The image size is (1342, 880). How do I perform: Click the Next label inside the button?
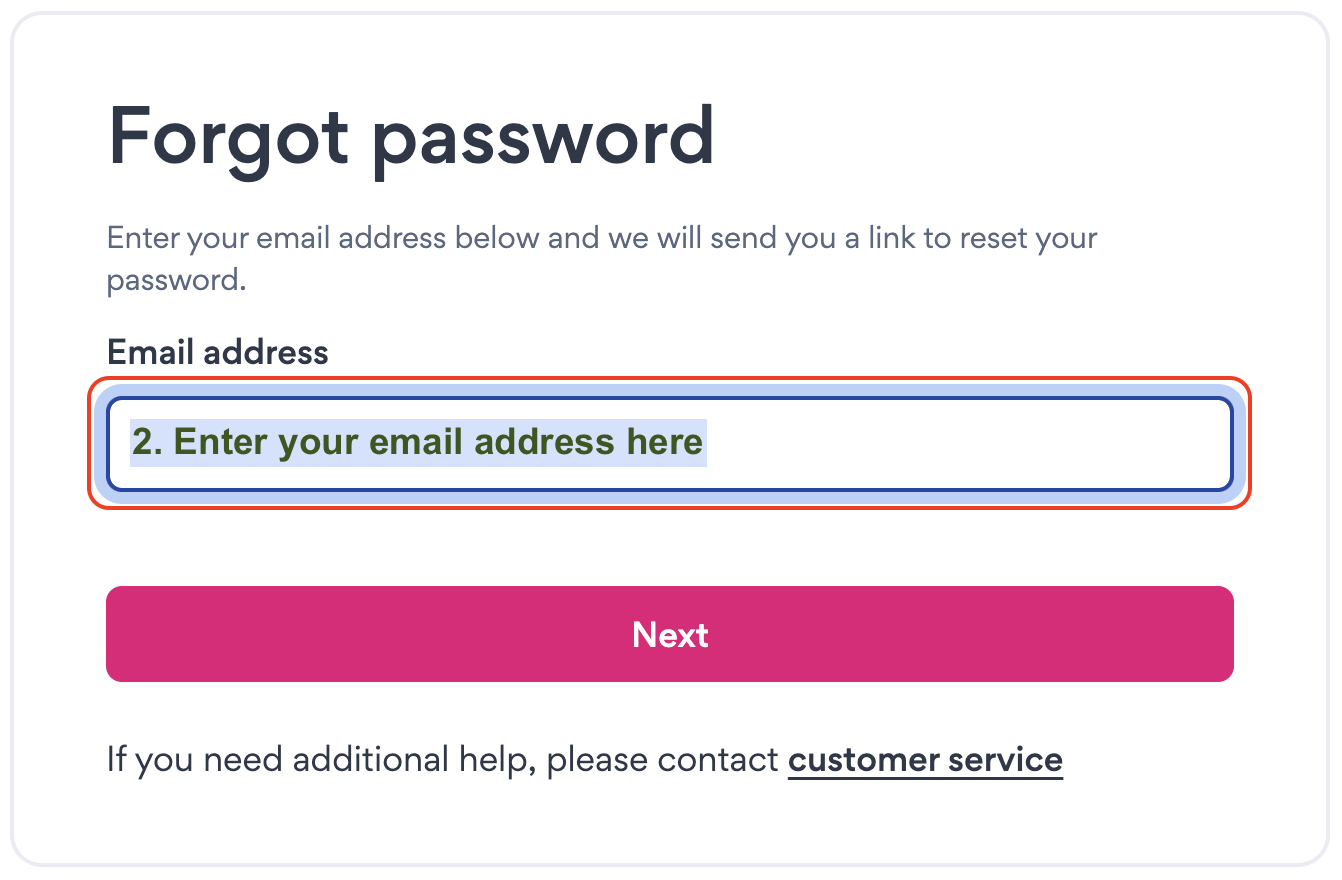tap(670, 634)
